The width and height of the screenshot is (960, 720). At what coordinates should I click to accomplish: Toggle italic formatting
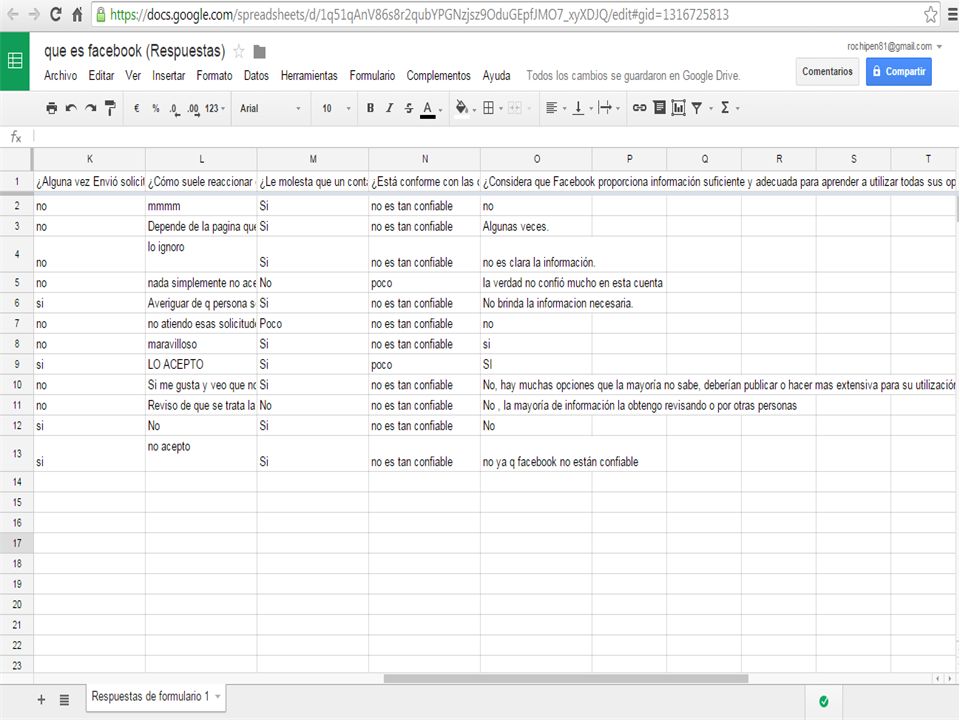pos(389,108)
